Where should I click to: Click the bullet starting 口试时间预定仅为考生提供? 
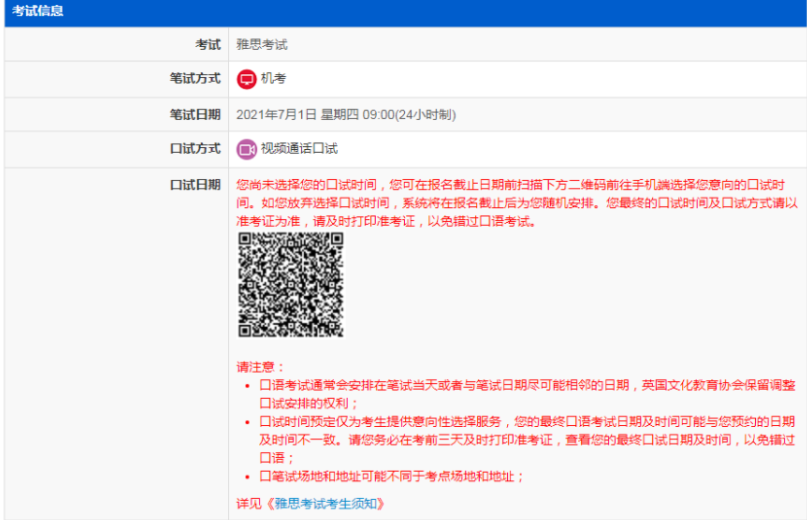tap(528, 440)
